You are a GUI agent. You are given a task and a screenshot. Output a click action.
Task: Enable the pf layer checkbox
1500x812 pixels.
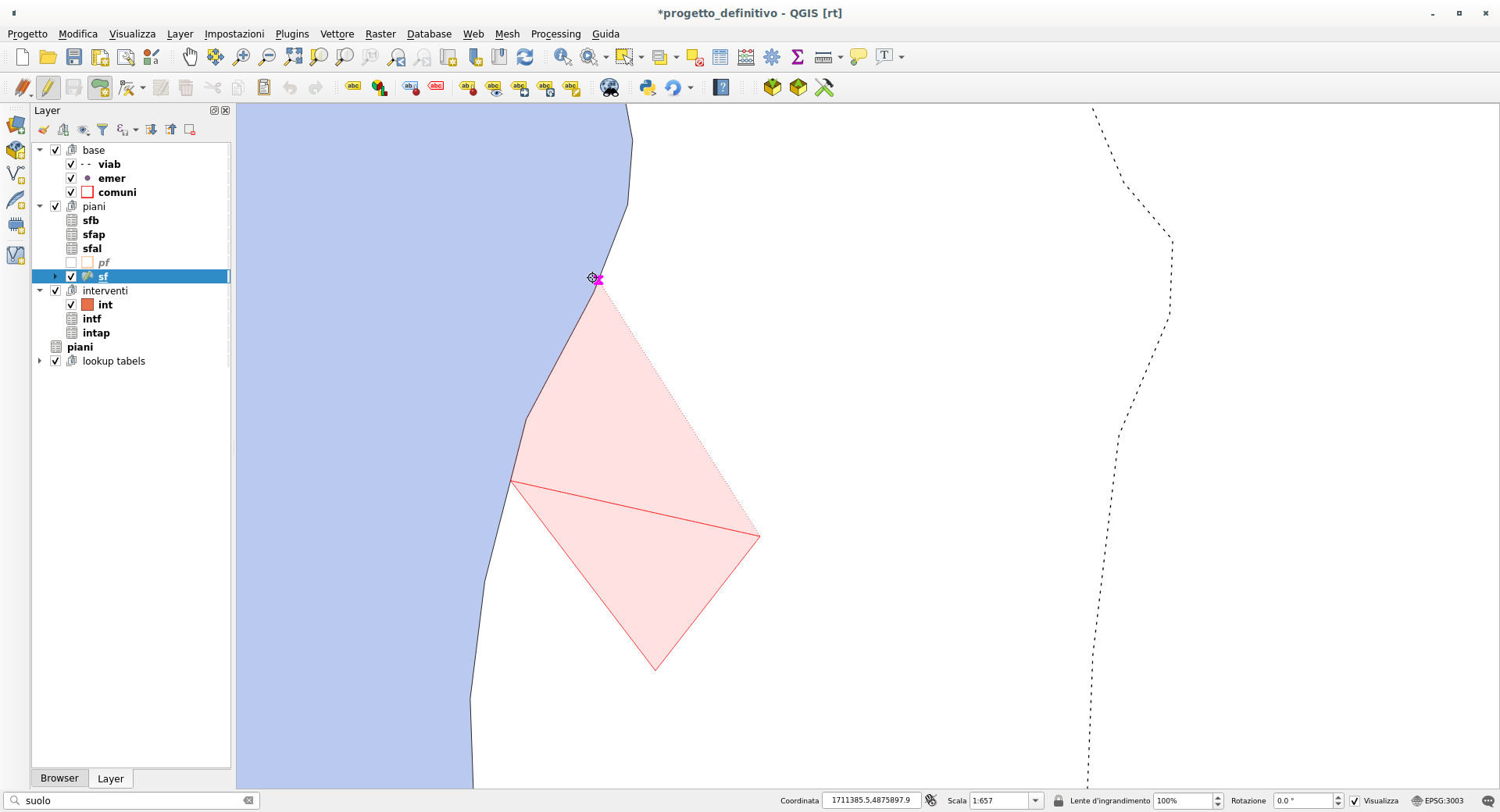click(x=71, y=262)
